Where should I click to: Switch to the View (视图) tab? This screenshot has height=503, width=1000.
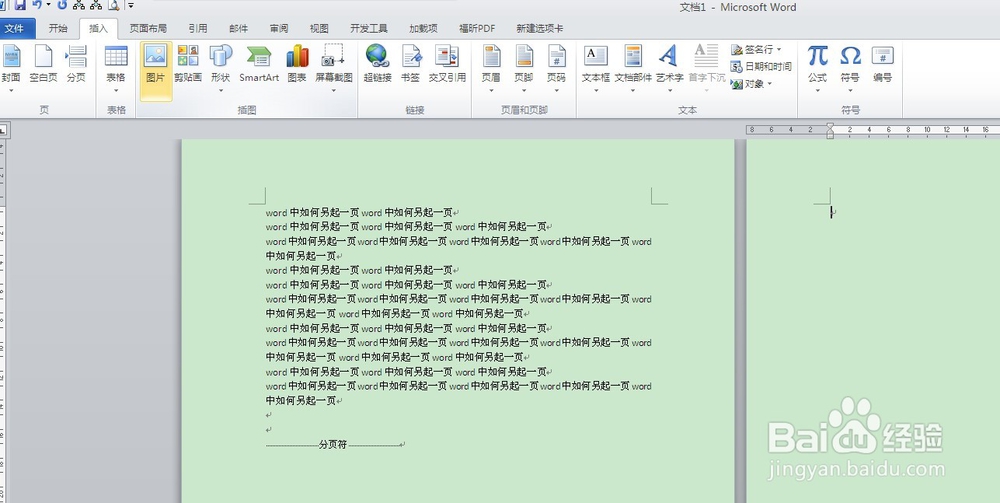pos(319,28)
